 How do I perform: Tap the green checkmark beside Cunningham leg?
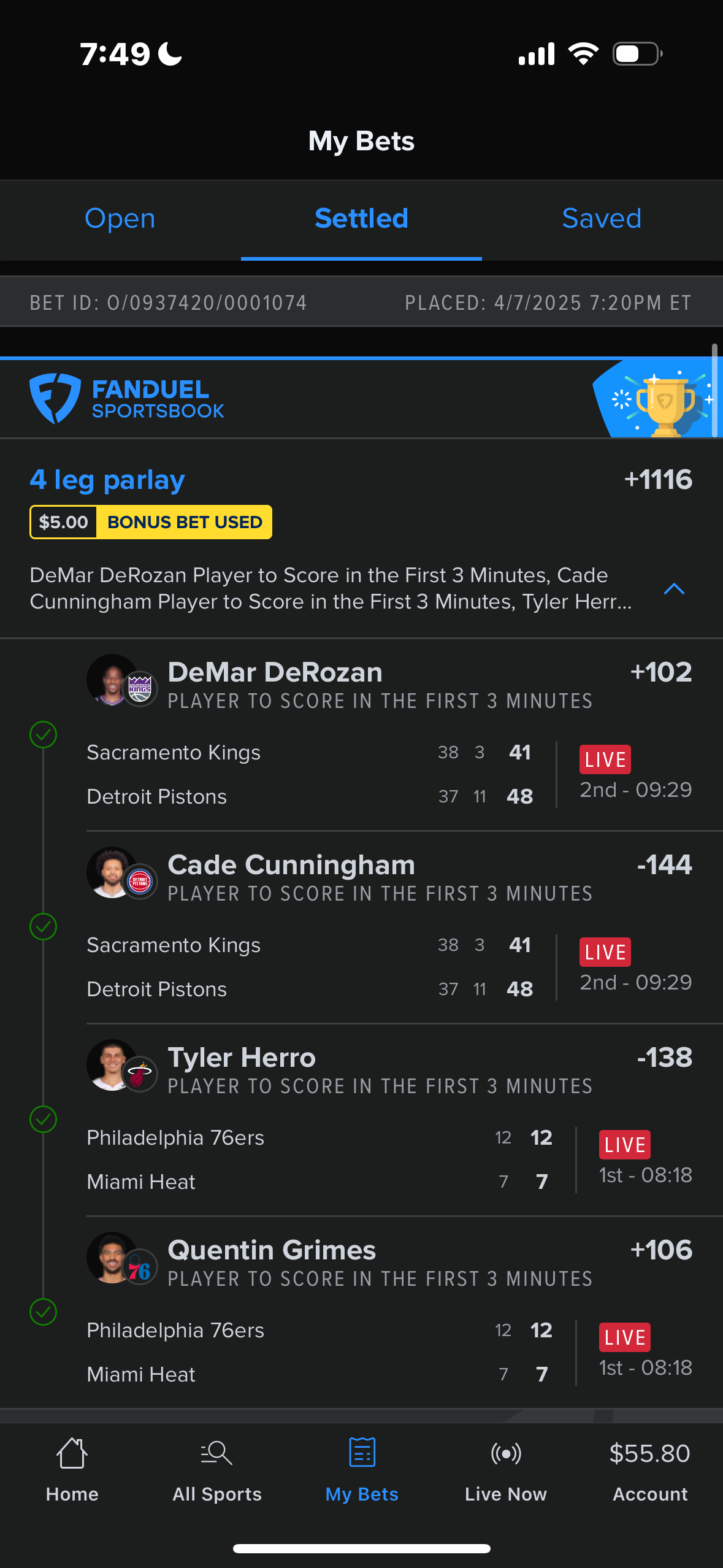[44, 927]
